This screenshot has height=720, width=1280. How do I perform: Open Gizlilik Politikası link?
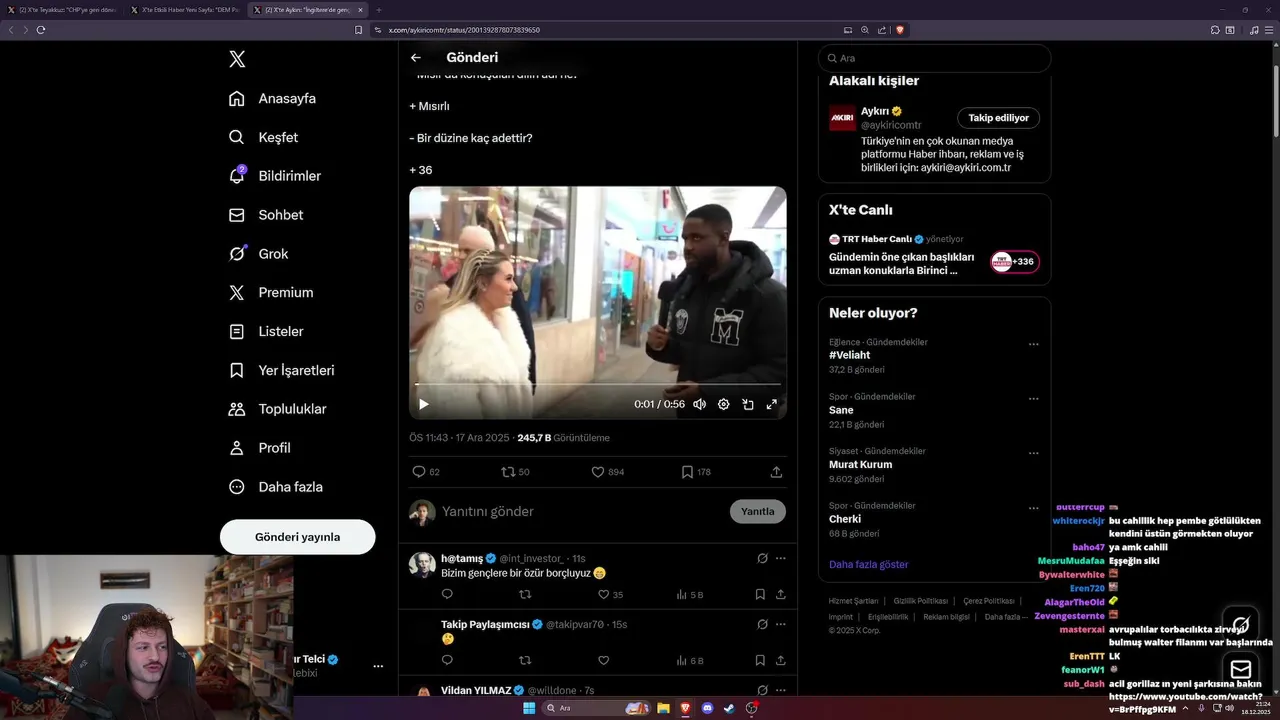click(923, 601)
